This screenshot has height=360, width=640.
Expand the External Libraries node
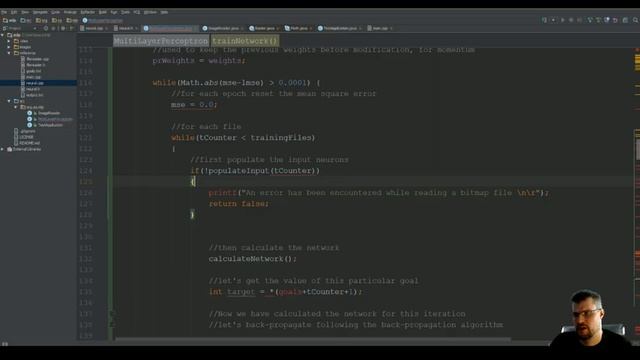pos(2,149)
